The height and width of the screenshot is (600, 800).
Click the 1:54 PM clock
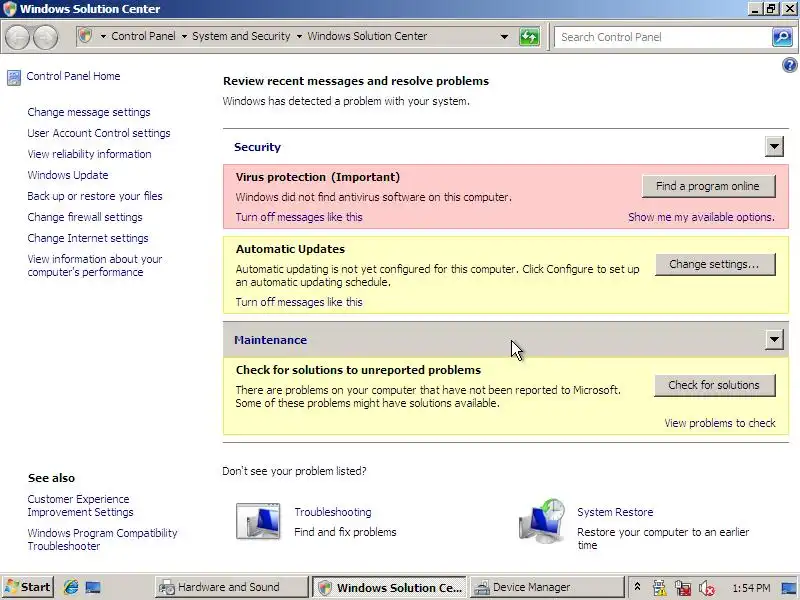751,588
